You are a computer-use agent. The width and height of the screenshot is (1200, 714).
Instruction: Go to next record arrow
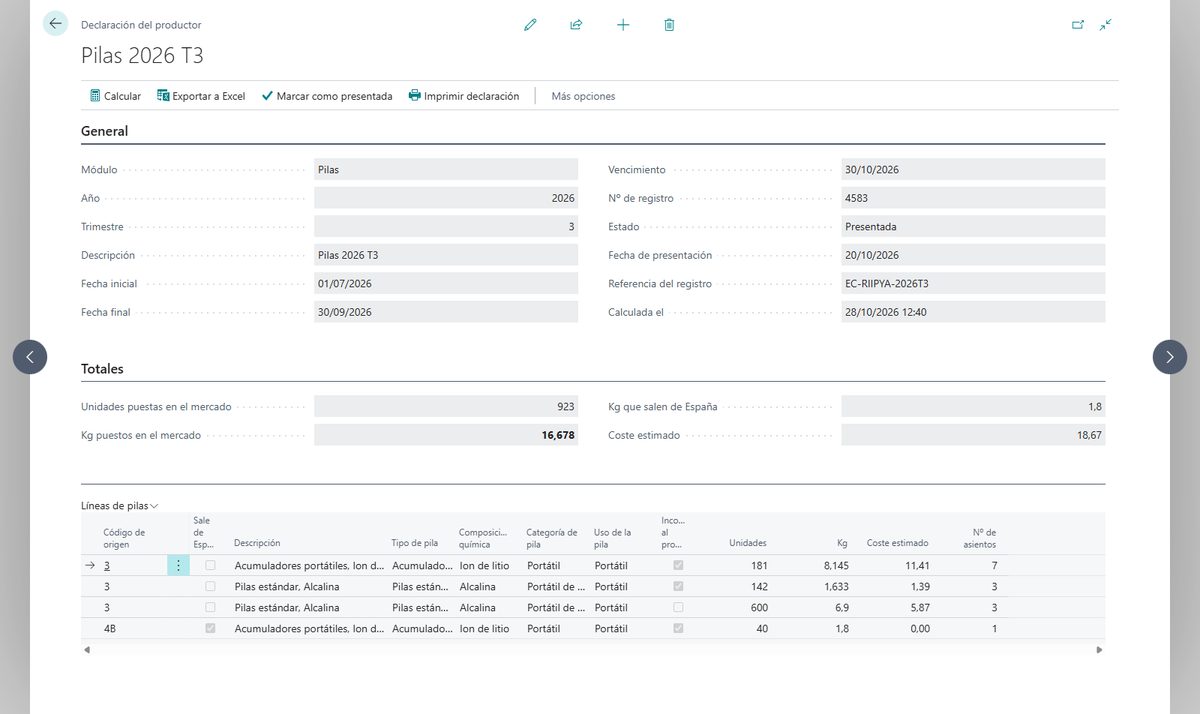pos(1170,357)
